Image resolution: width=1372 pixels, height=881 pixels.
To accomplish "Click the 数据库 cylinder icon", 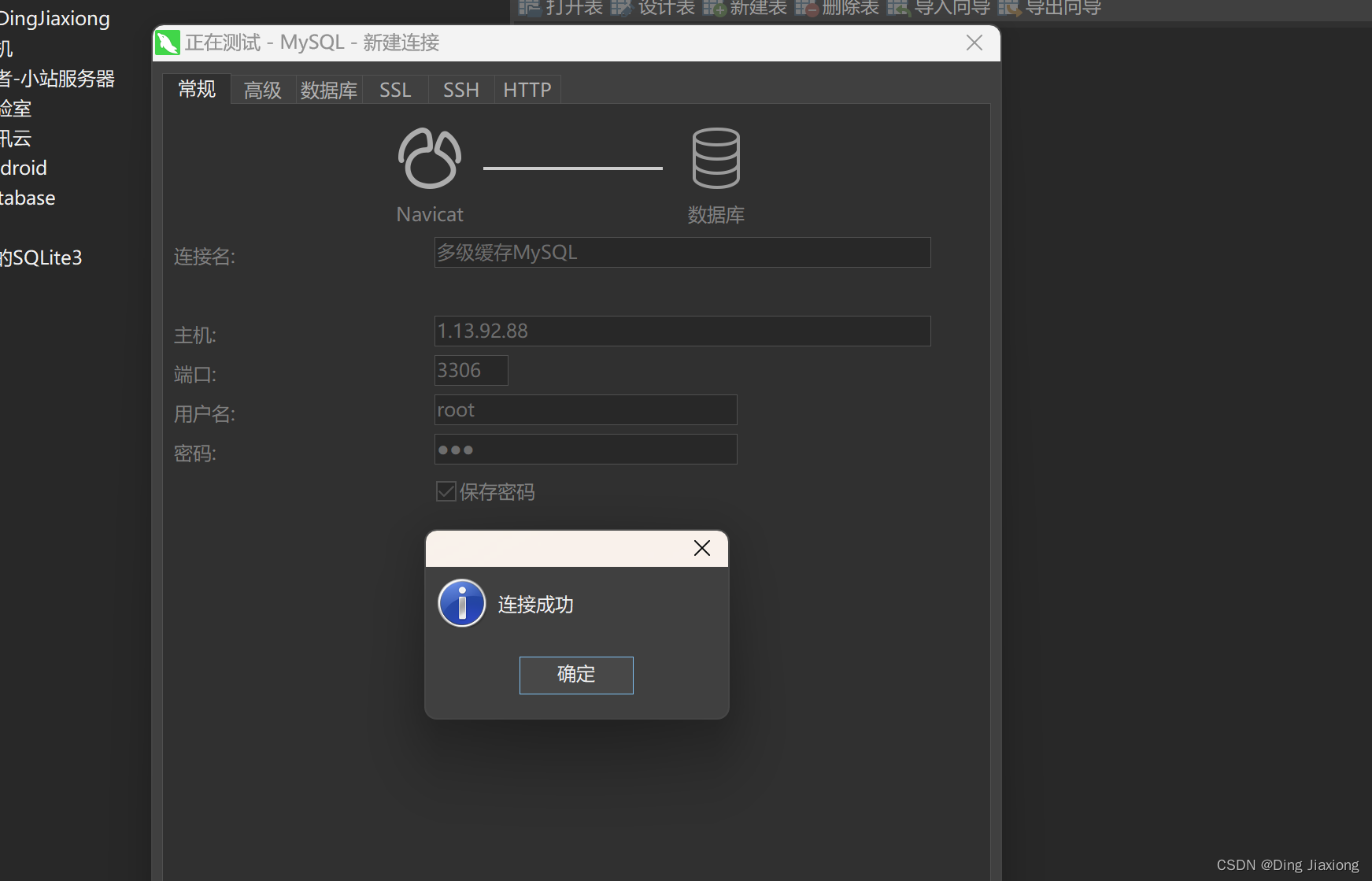I will (716, 158).
